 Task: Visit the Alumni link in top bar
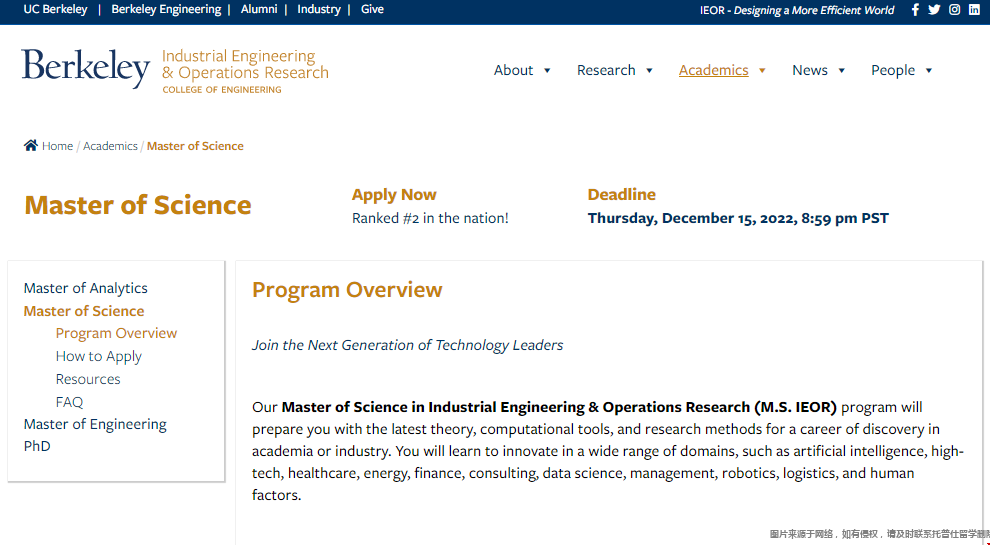click(259, 9)
